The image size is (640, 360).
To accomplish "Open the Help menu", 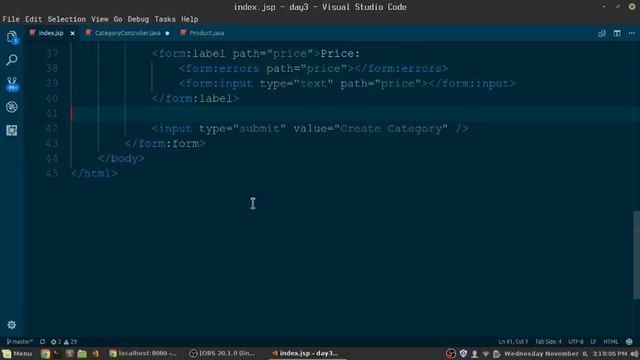I will pos(190,19).
